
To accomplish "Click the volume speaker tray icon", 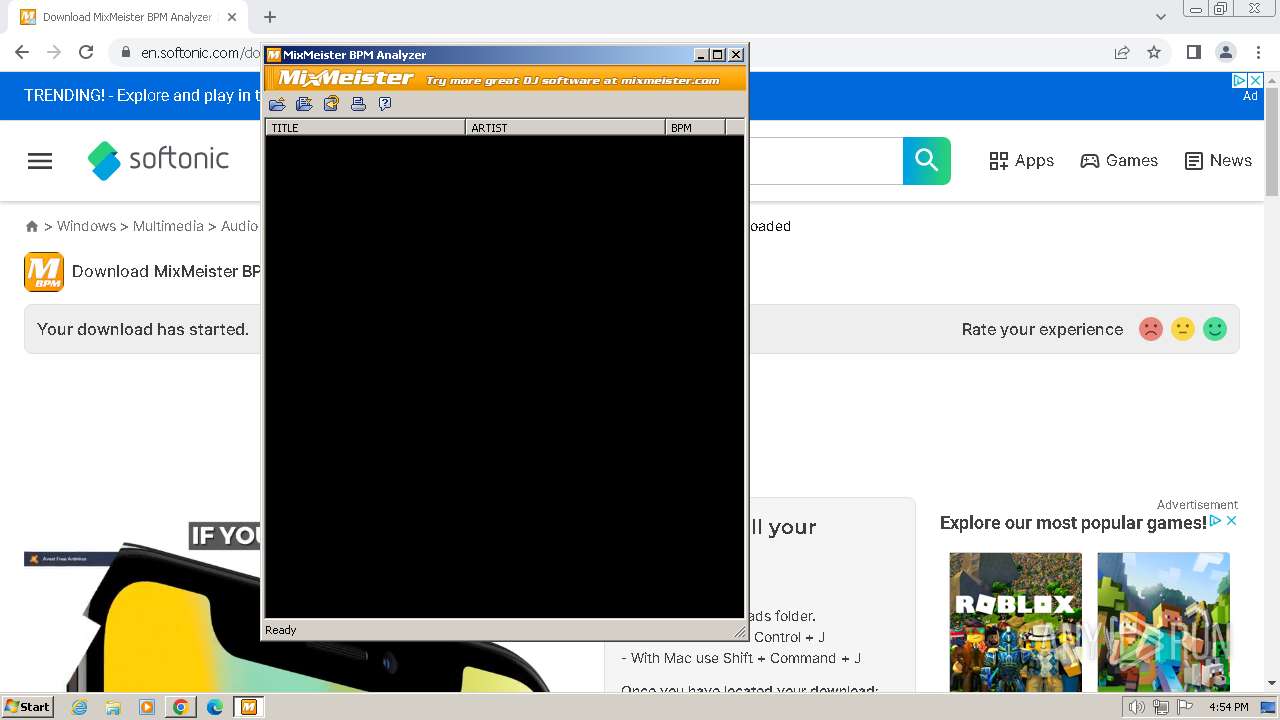I will tap(1137, 707).
